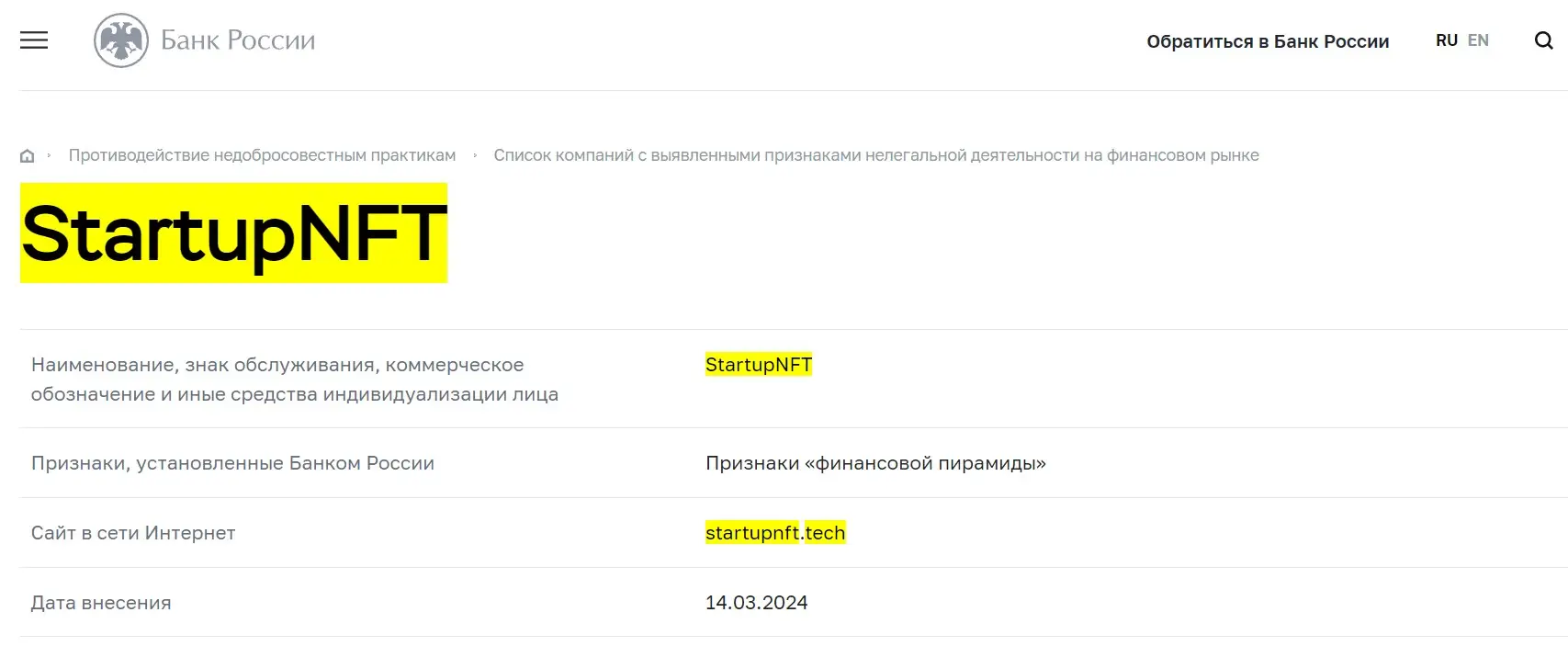This screenshot has width=1568, height=669.
Task: Visit the highlighted startupnft.tech website link
Action: pos(776,532)
